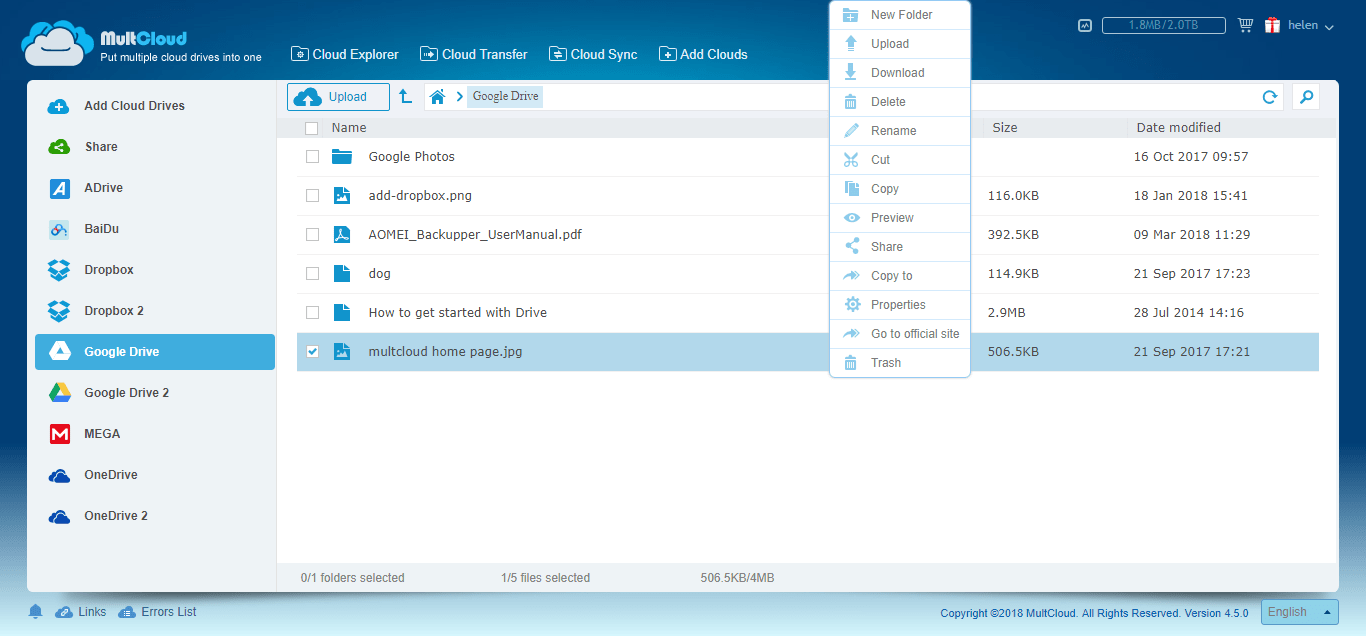
Task: Sort by the Date modified column header
Action: (x=1178, y=128)
